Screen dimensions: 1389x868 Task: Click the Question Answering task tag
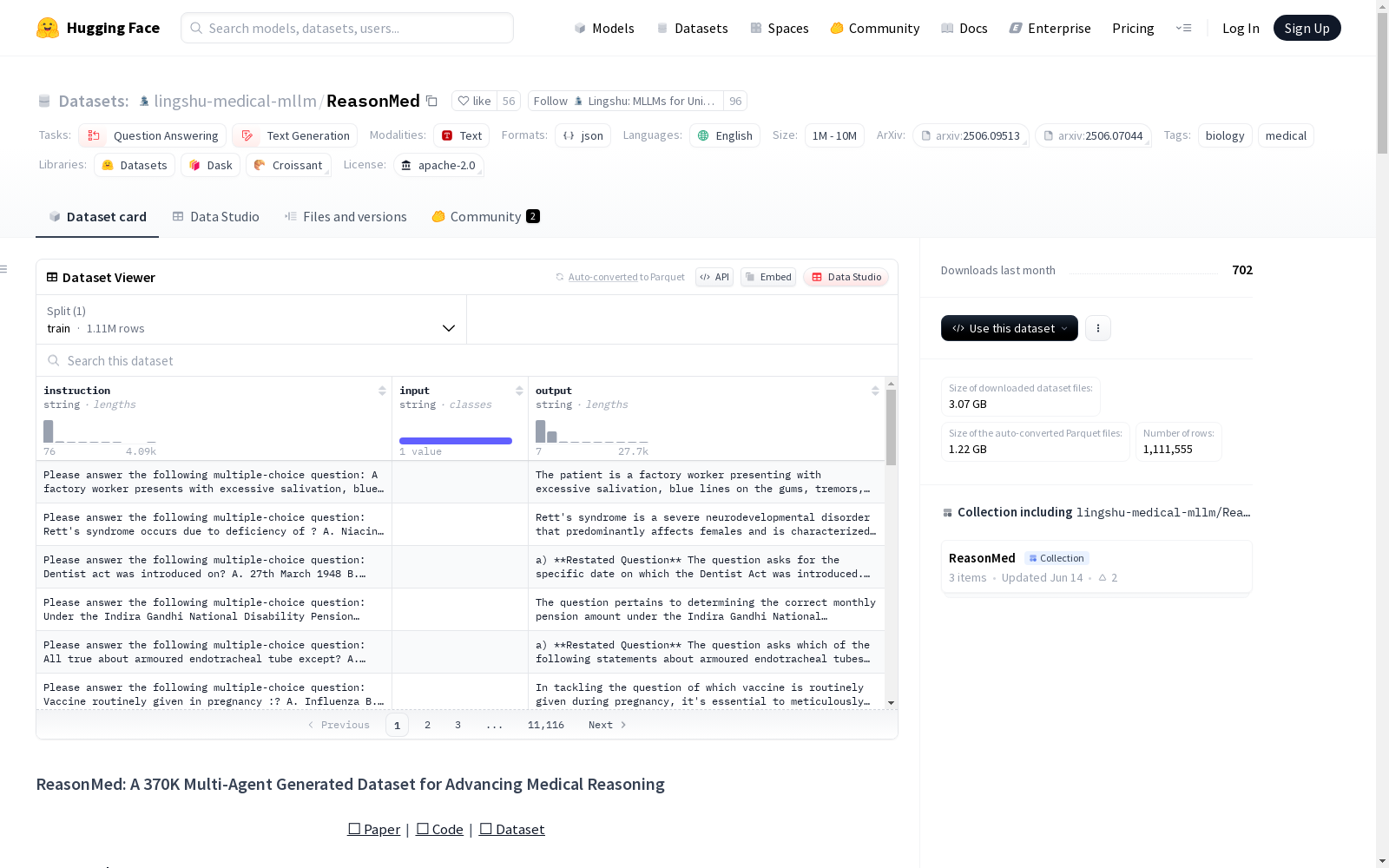[x=153, y=135]
